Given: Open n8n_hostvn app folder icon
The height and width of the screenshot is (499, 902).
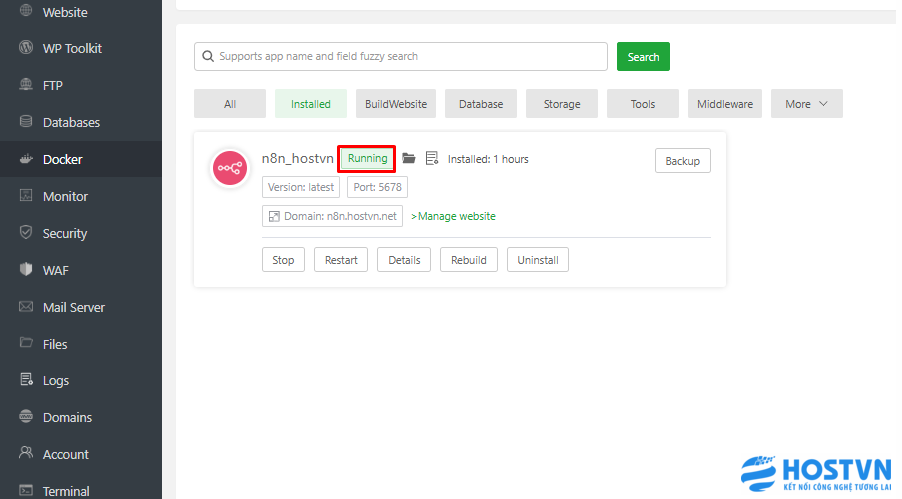Looking at the screenshot, I should tap(408, 158).
